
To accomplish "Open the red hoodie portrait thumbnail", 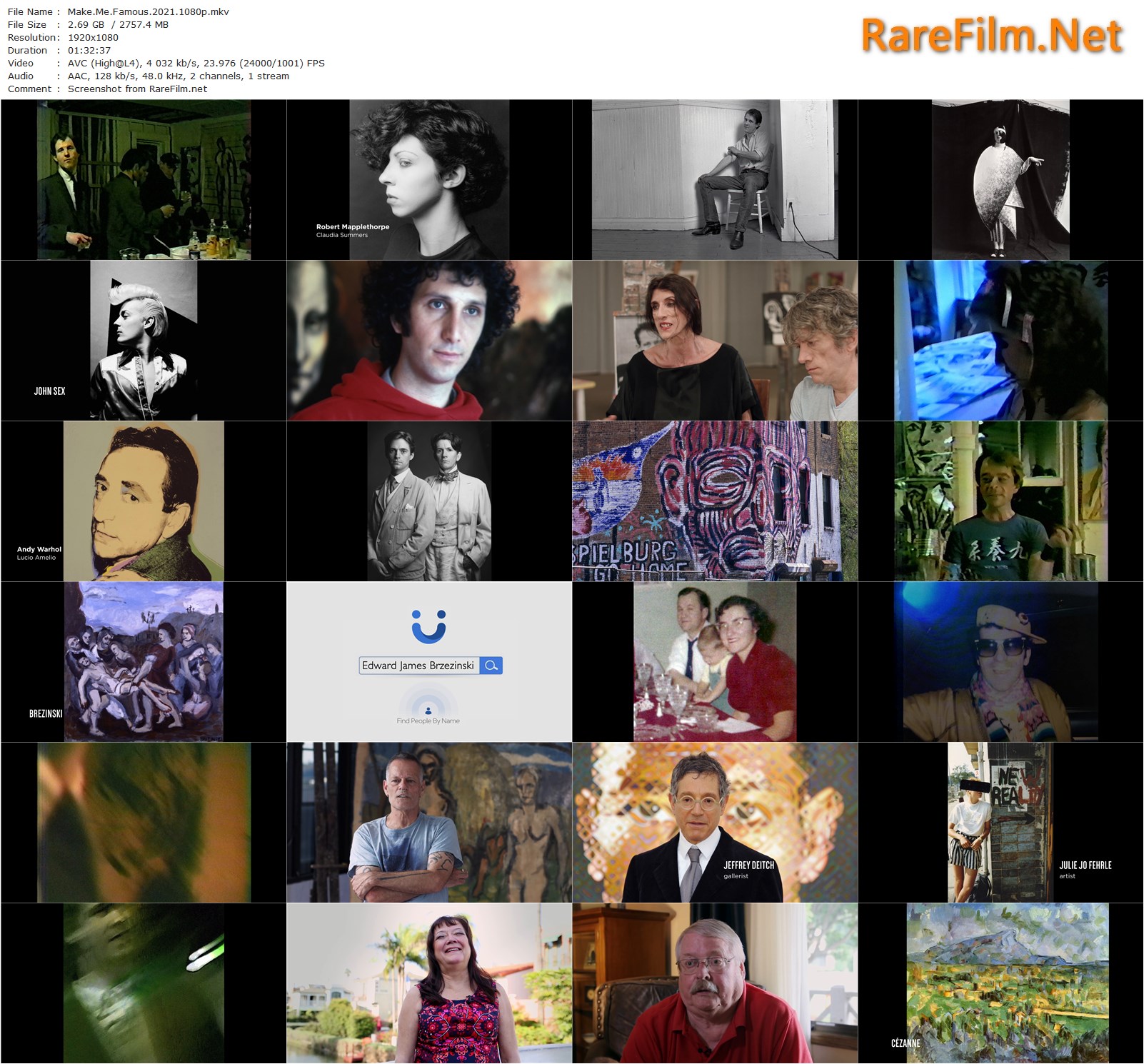I will click(x=429, y=340).
